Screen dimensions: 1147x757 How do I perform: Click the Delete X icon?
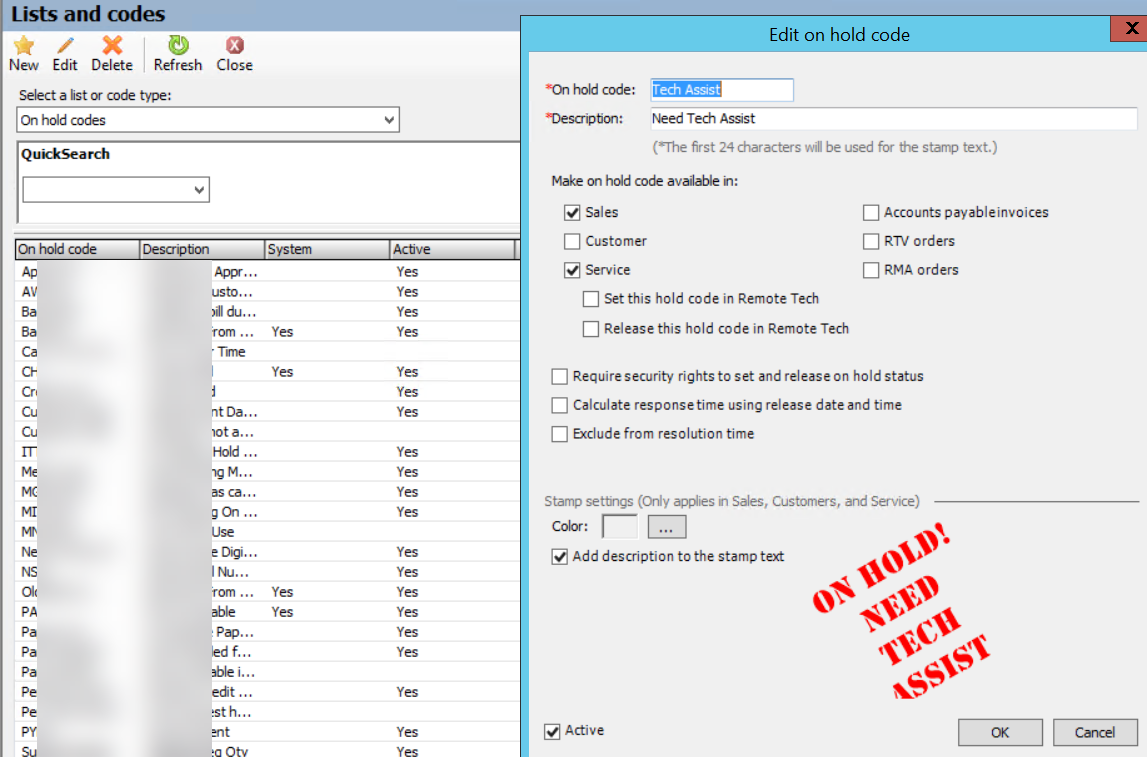(x=112, y=45)
